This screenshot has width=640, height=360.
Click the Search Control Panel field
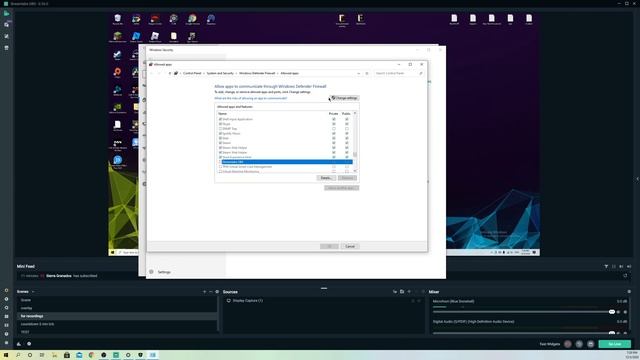coord(398,73)
